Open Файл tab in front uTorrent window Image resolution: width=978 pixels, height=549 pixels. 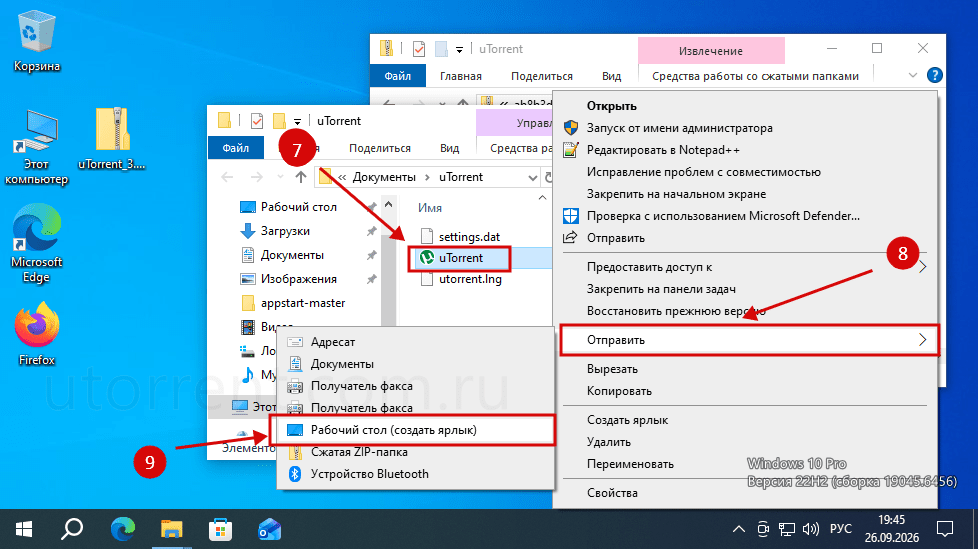(x=236, y=148)
